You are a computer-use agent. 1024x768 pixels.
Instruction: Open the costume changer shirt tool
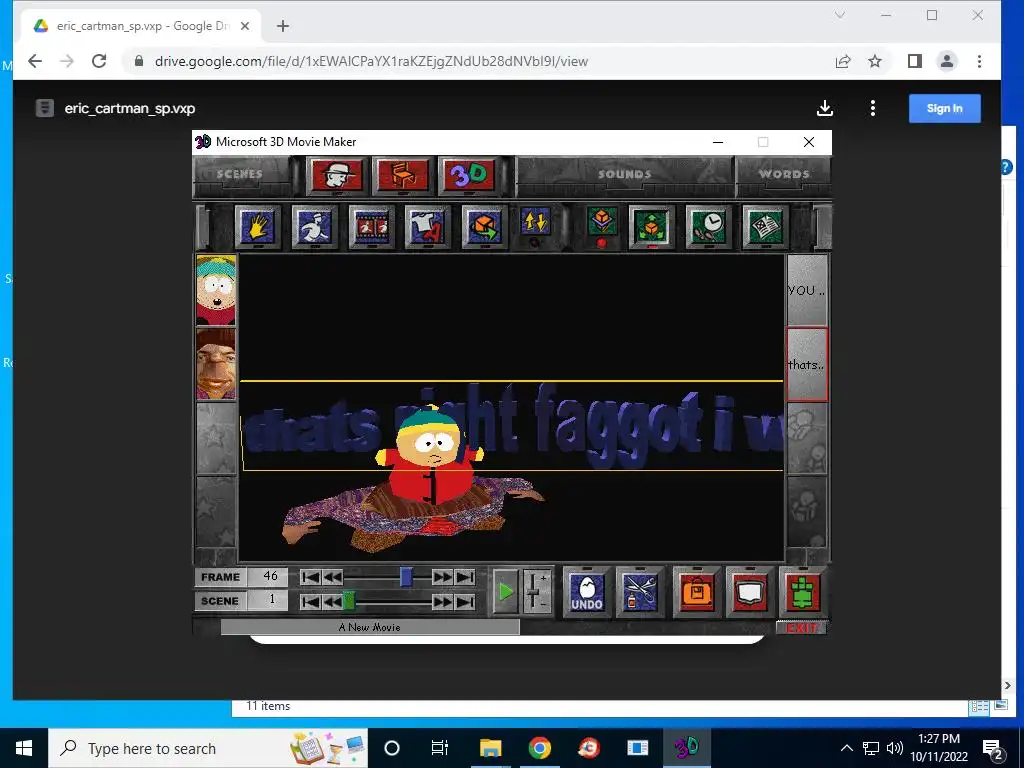pos(427,227)
